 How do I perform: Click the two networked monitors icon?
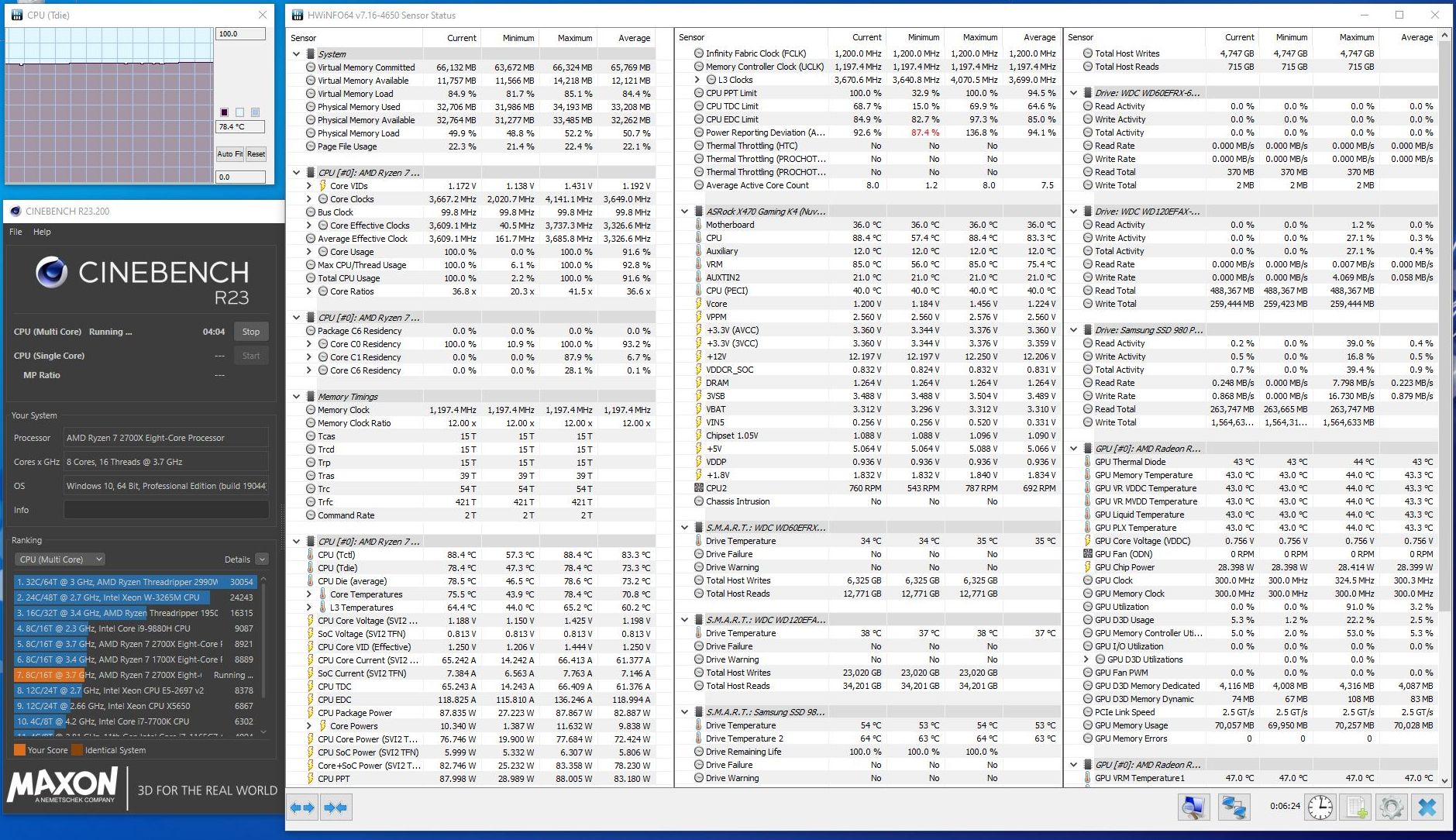click(1233, 807)
